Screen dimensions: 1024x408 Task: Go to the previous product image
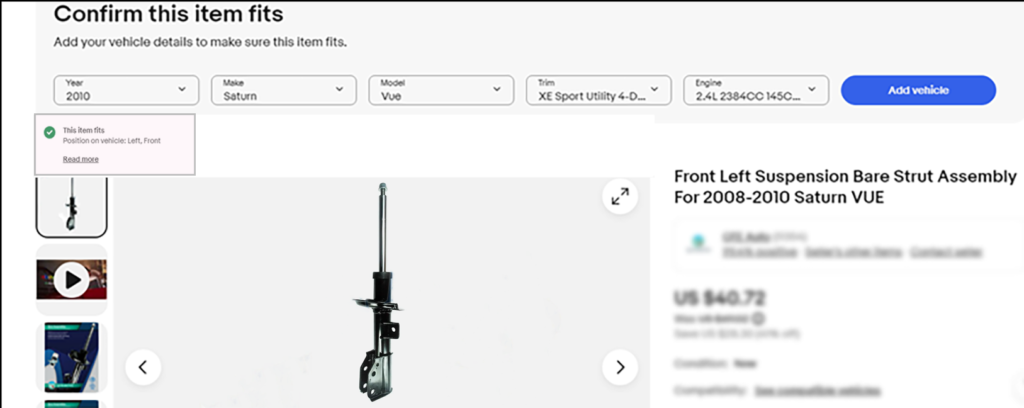click(143, 368)
